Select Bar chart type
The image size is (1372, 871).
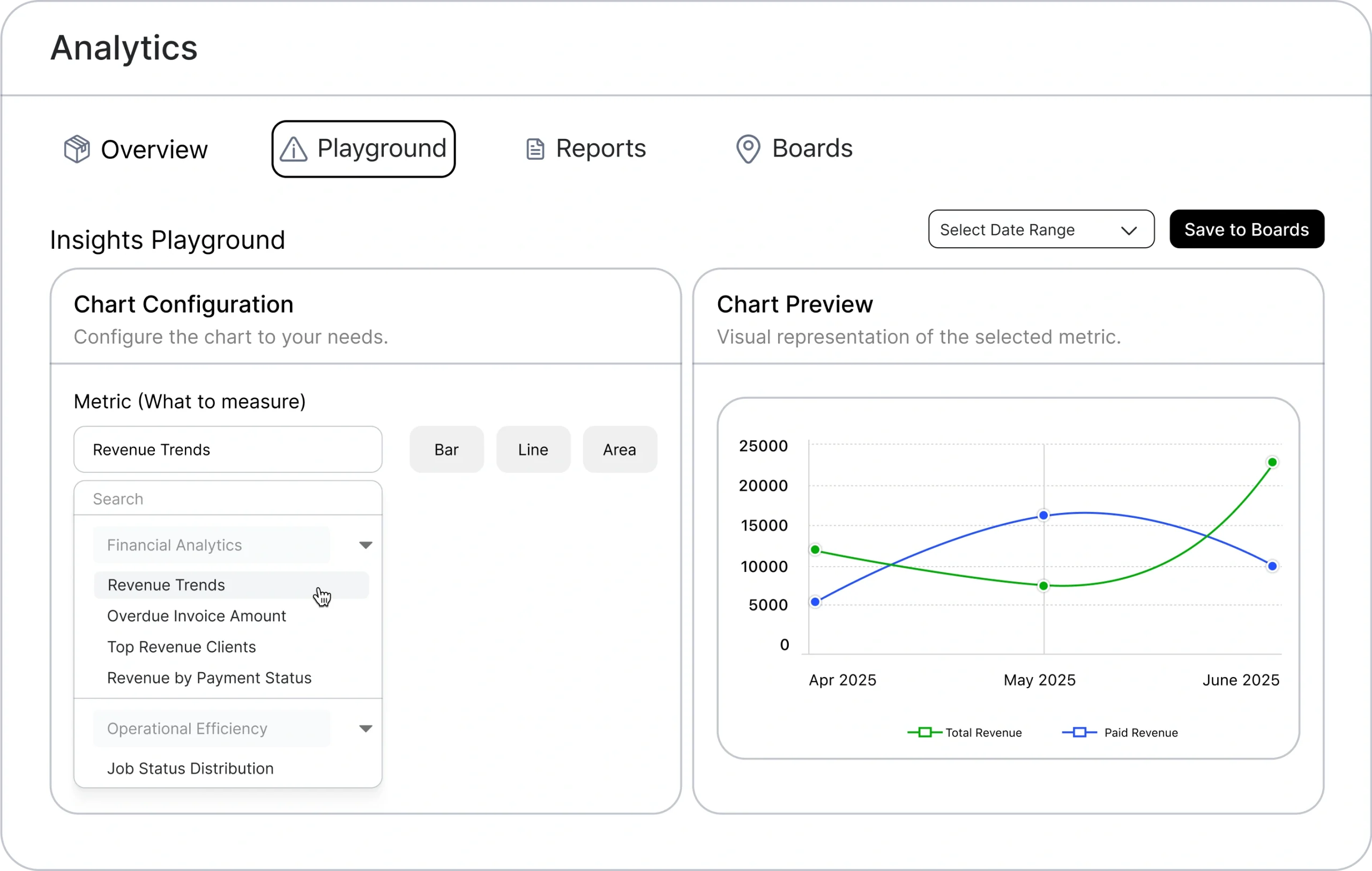pos(446,450)
